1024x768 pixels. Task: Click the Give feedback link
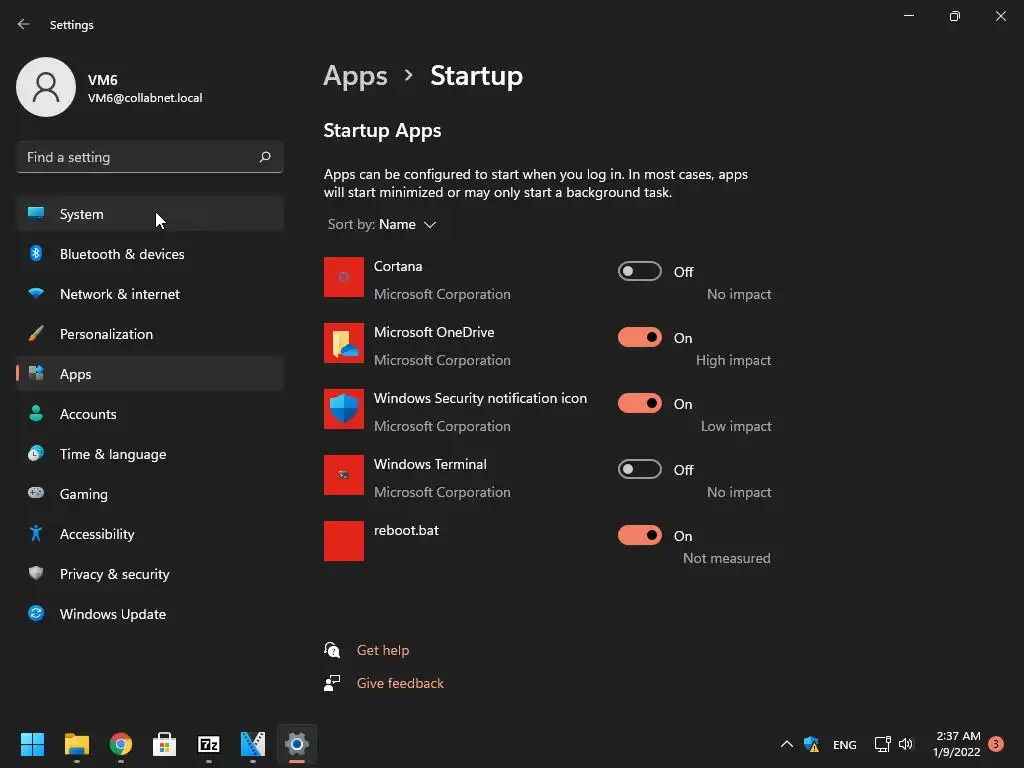coord(400,683)
